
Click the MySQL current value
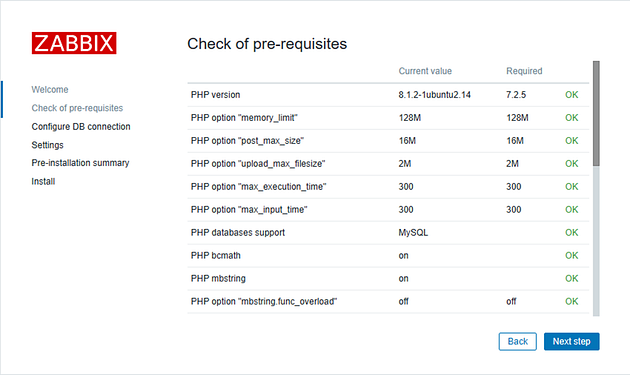tap(413, 233)
